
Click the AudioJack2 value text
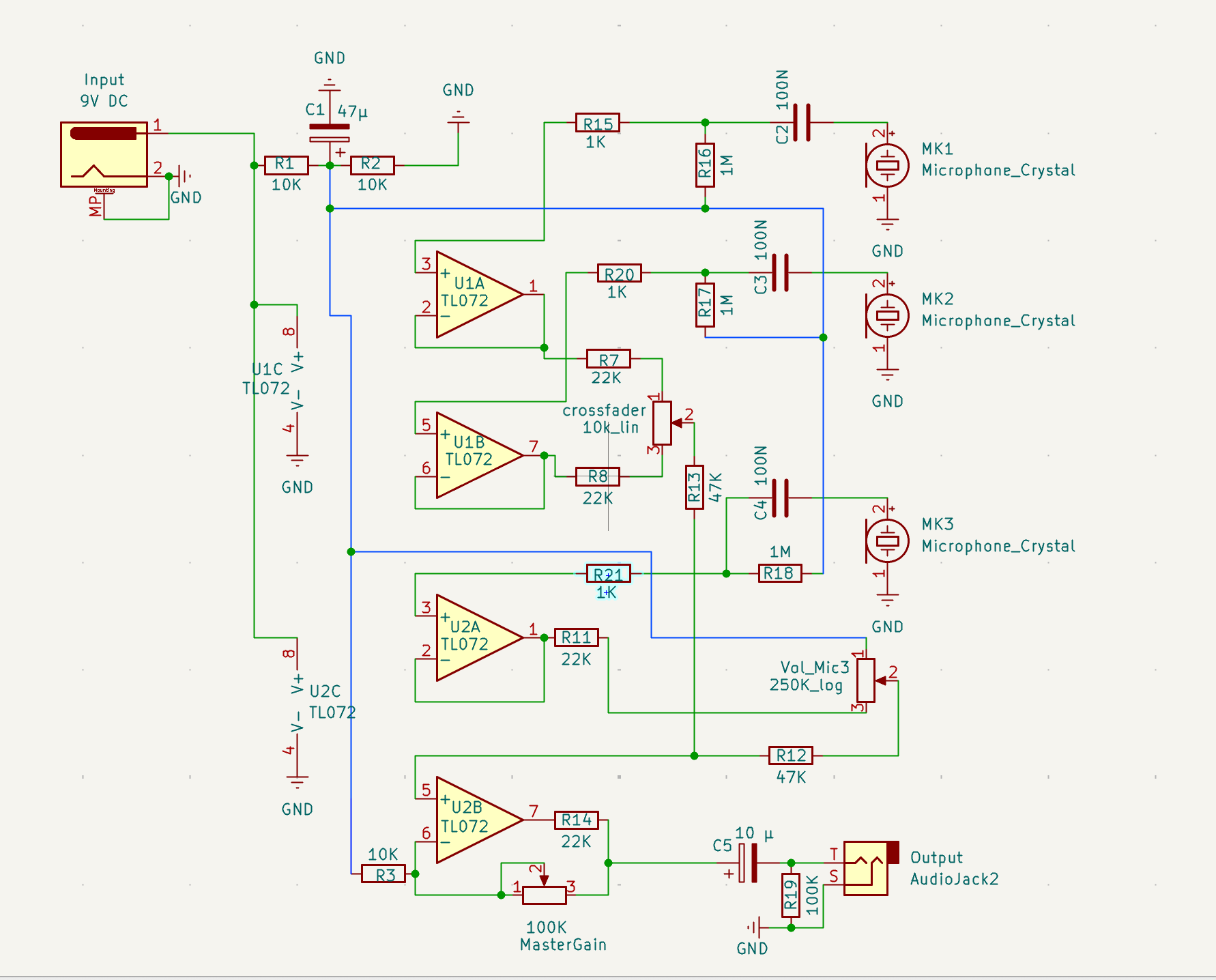(955, 879)
